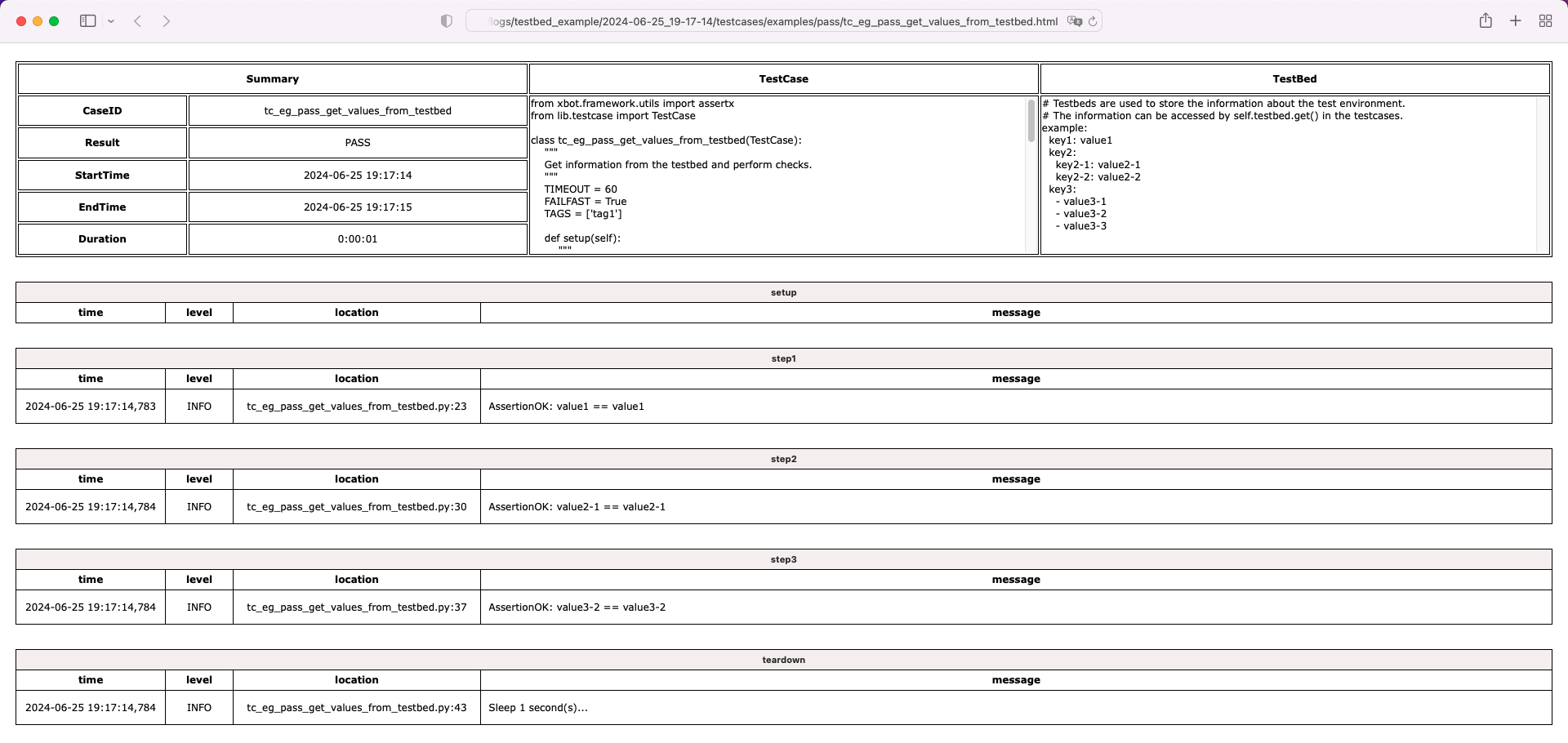Enter full screen with the green button
Screen dimensions: 1568x743
[x=54, y=20]
